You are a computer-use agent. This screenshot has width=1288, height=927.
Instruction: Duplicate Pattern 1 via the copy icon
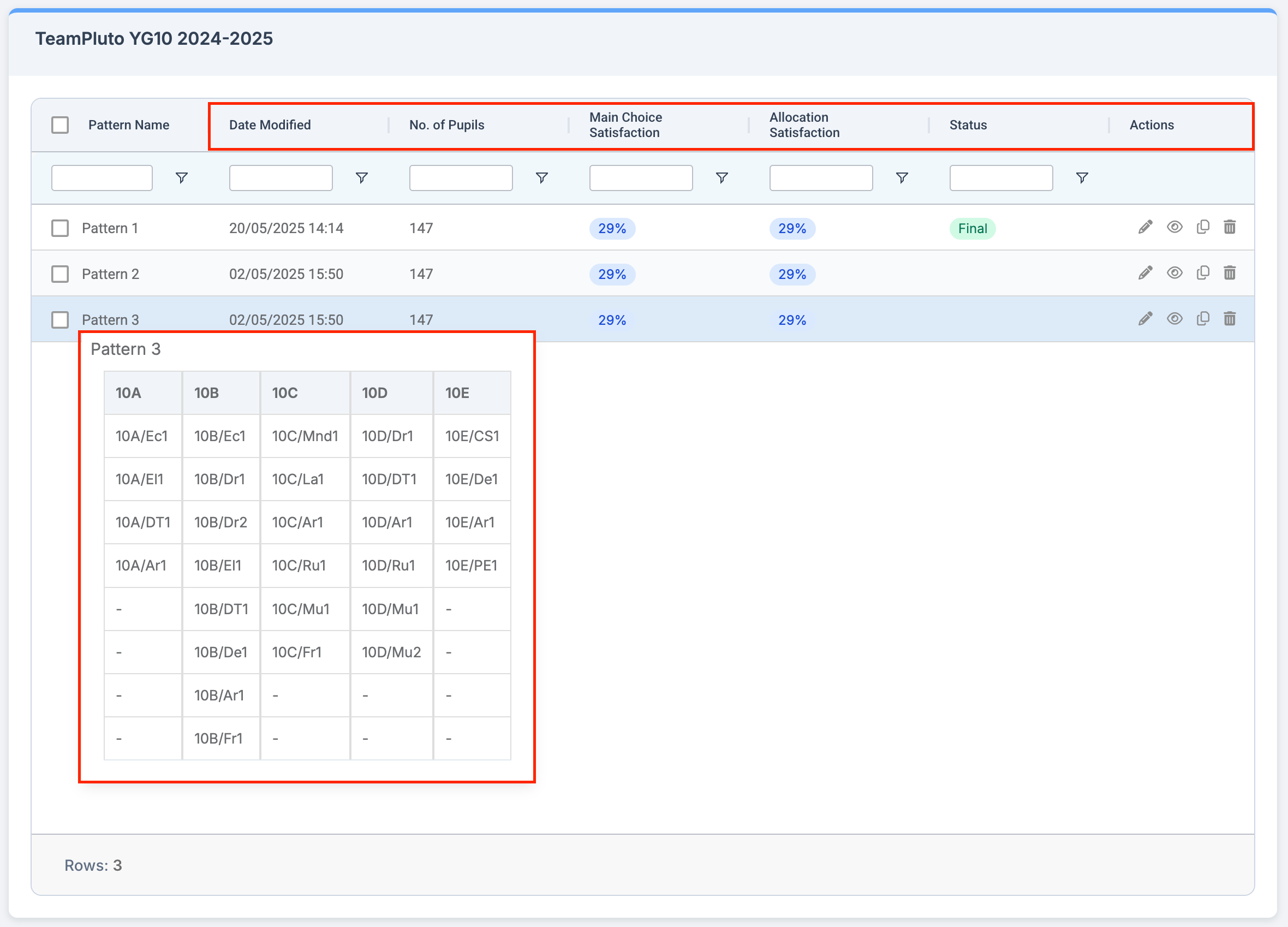(1203, 227)
